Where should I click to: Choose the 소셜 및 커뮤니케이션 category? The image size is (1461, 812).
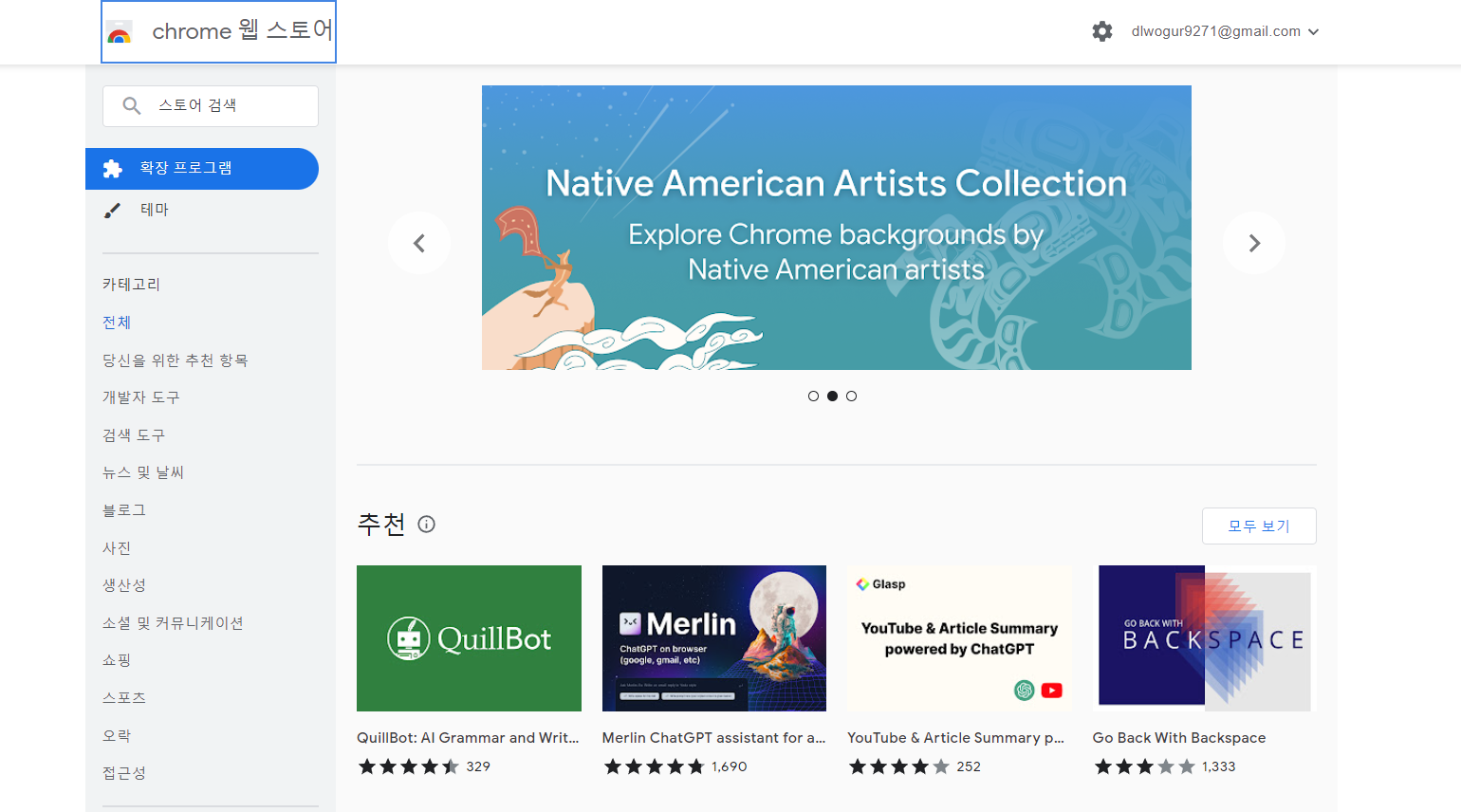[x=174, y=623]
